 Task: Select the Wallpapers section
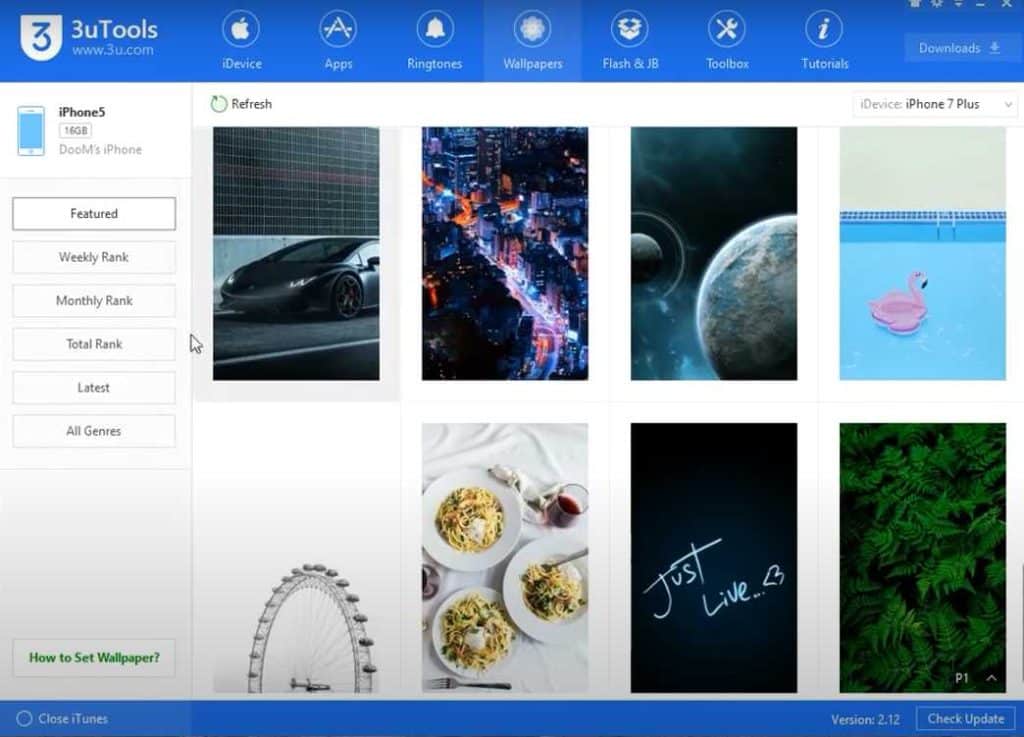coord(532,42)
